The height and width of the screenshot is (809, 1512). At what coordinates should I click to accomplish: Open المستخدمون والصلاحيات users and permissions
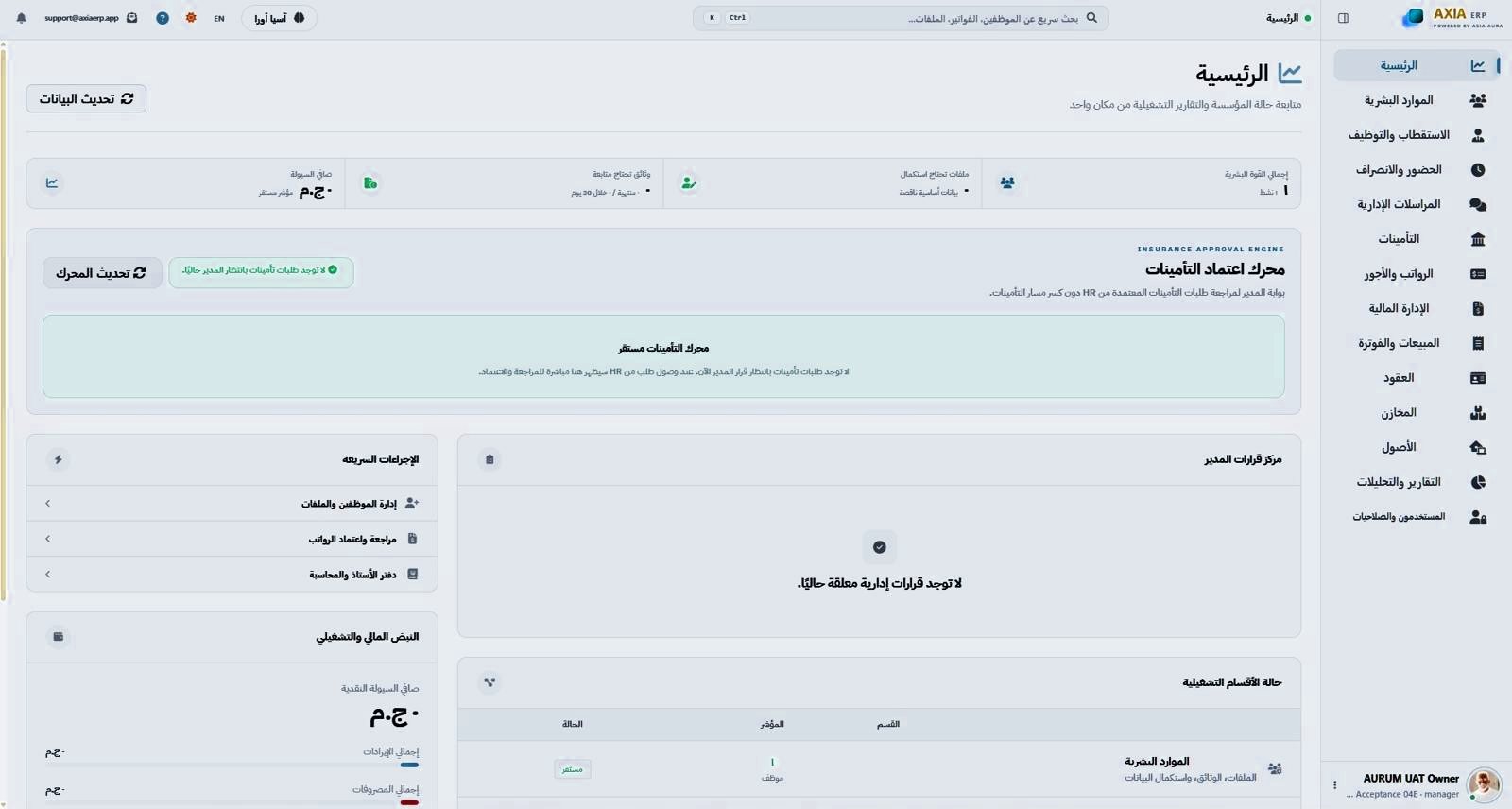(1417, 517)
